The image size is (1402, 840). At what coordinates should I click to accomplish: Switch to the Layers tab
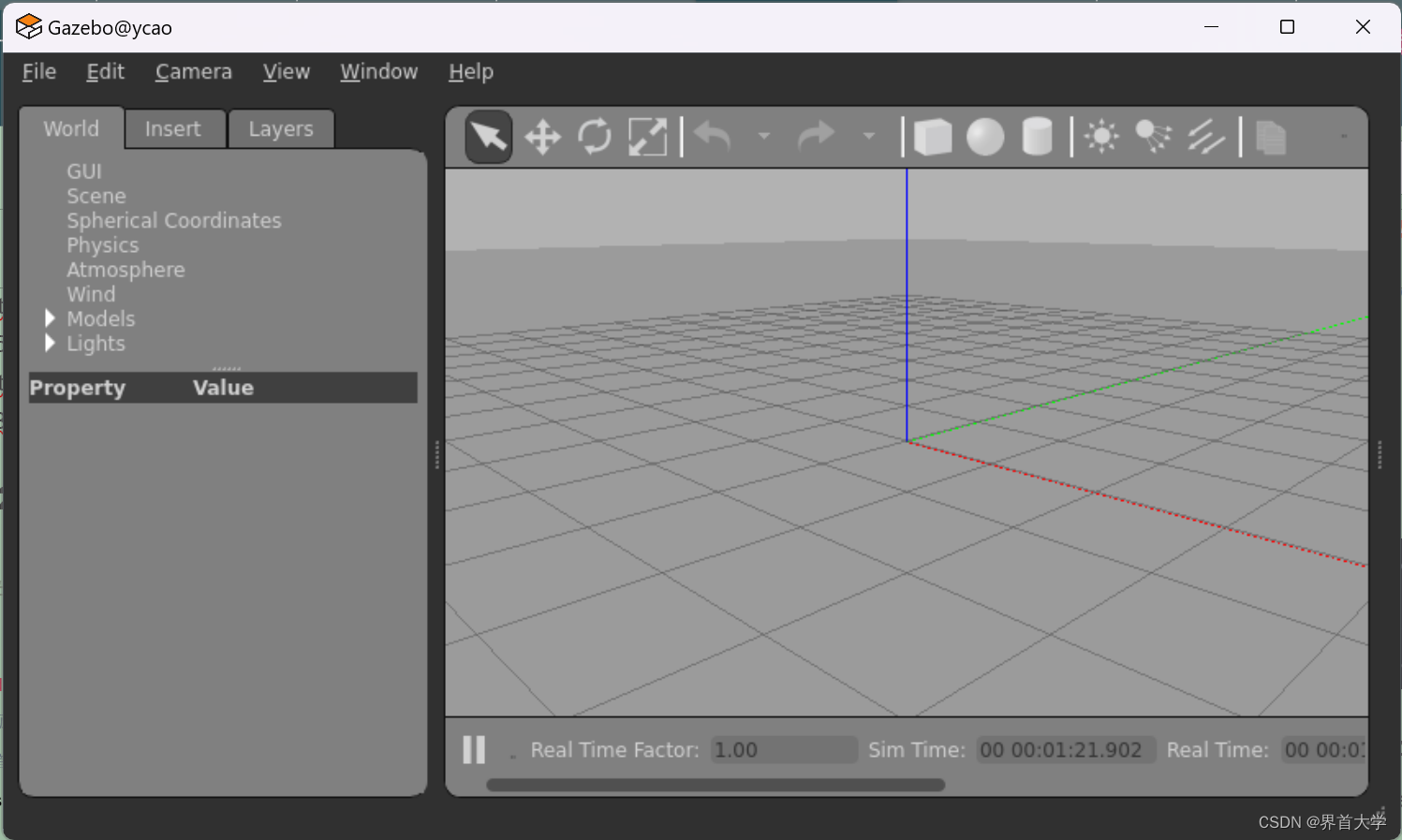(x=281, y=129)
